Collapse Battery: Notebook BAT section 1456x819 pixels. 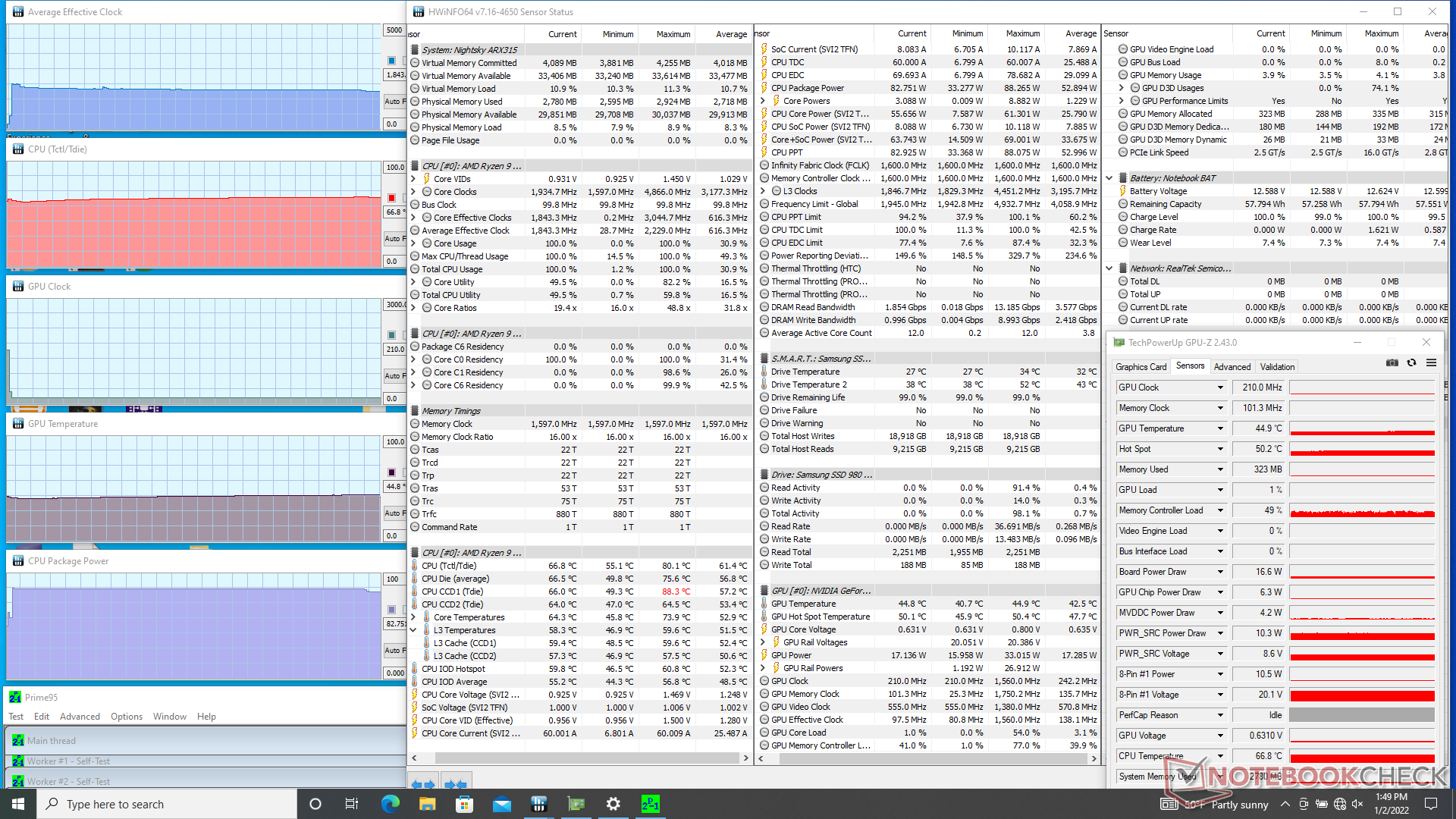pos(1109,178)
